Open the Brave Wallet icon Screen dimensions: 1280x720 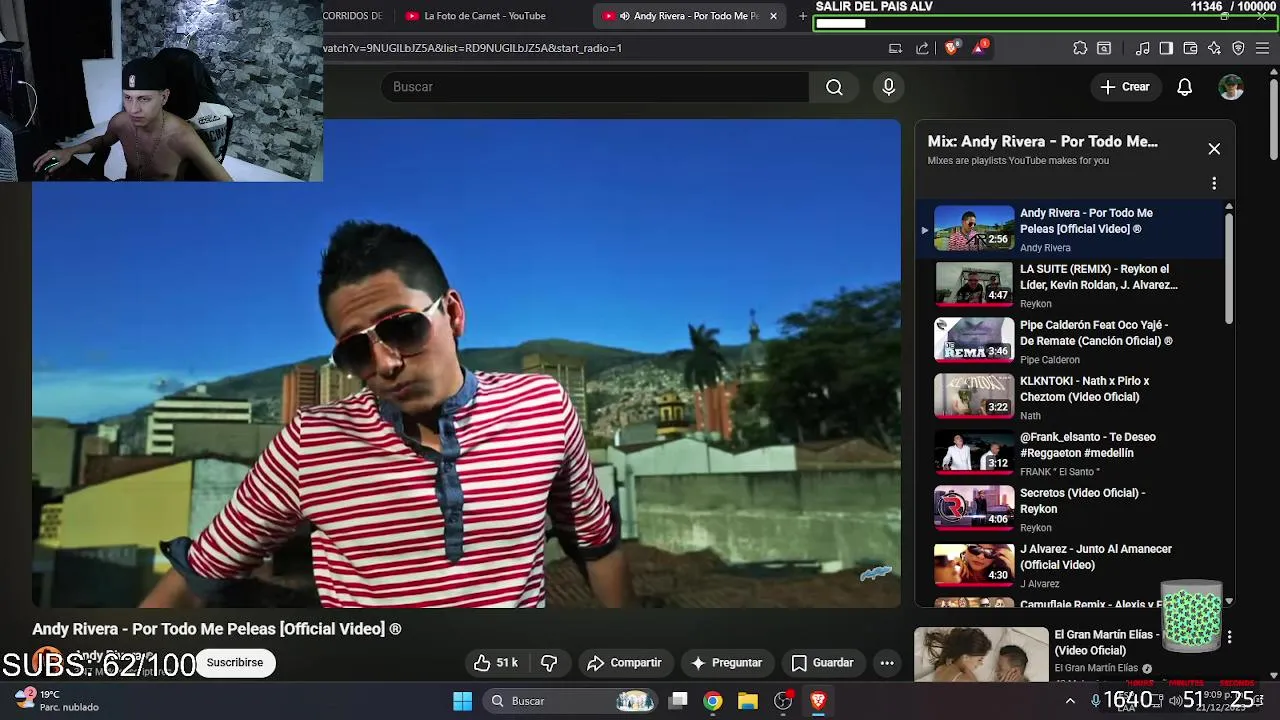pos(1190,48)
